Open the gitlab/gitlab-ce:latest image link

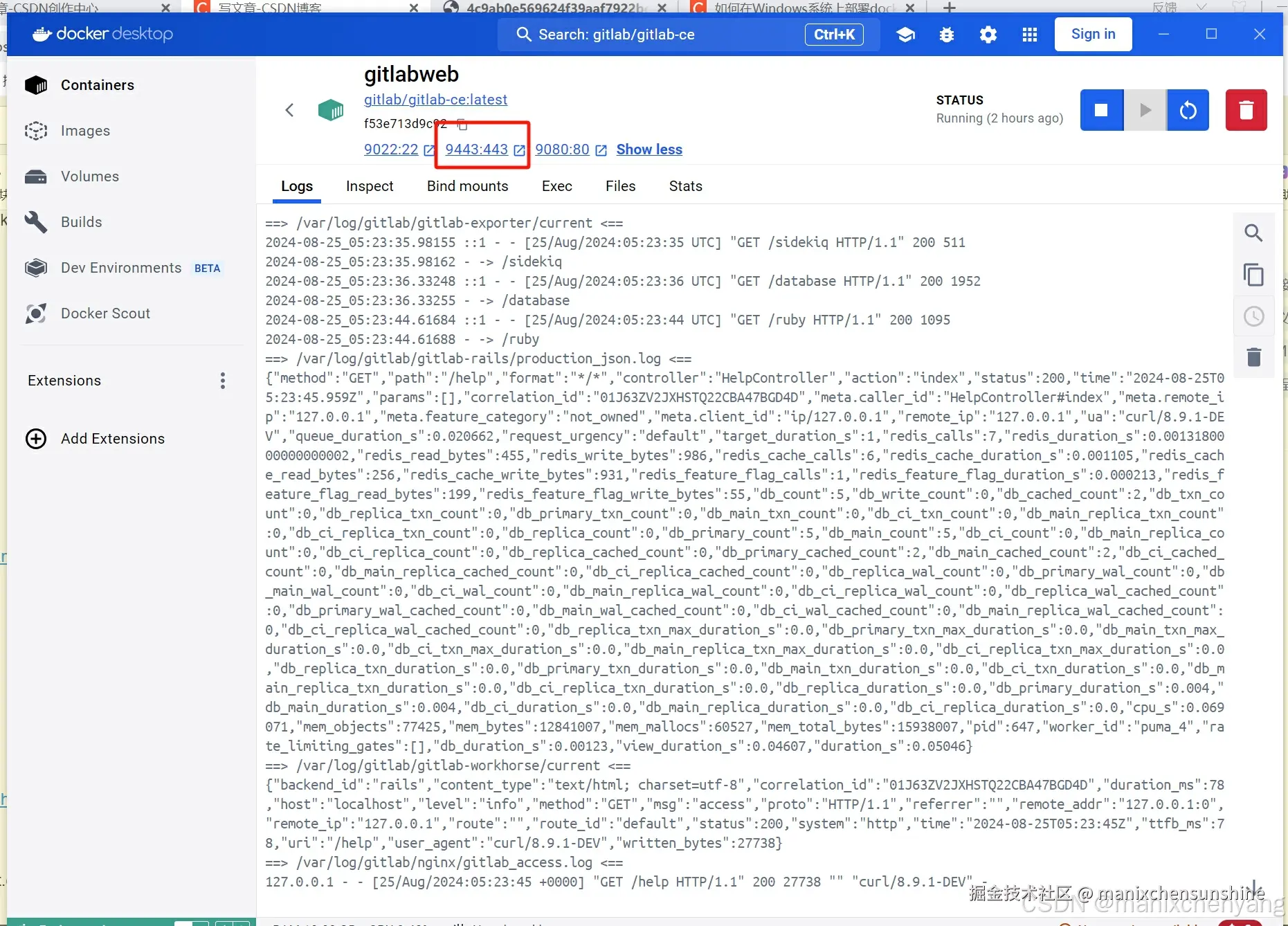(x=436, y=100)
